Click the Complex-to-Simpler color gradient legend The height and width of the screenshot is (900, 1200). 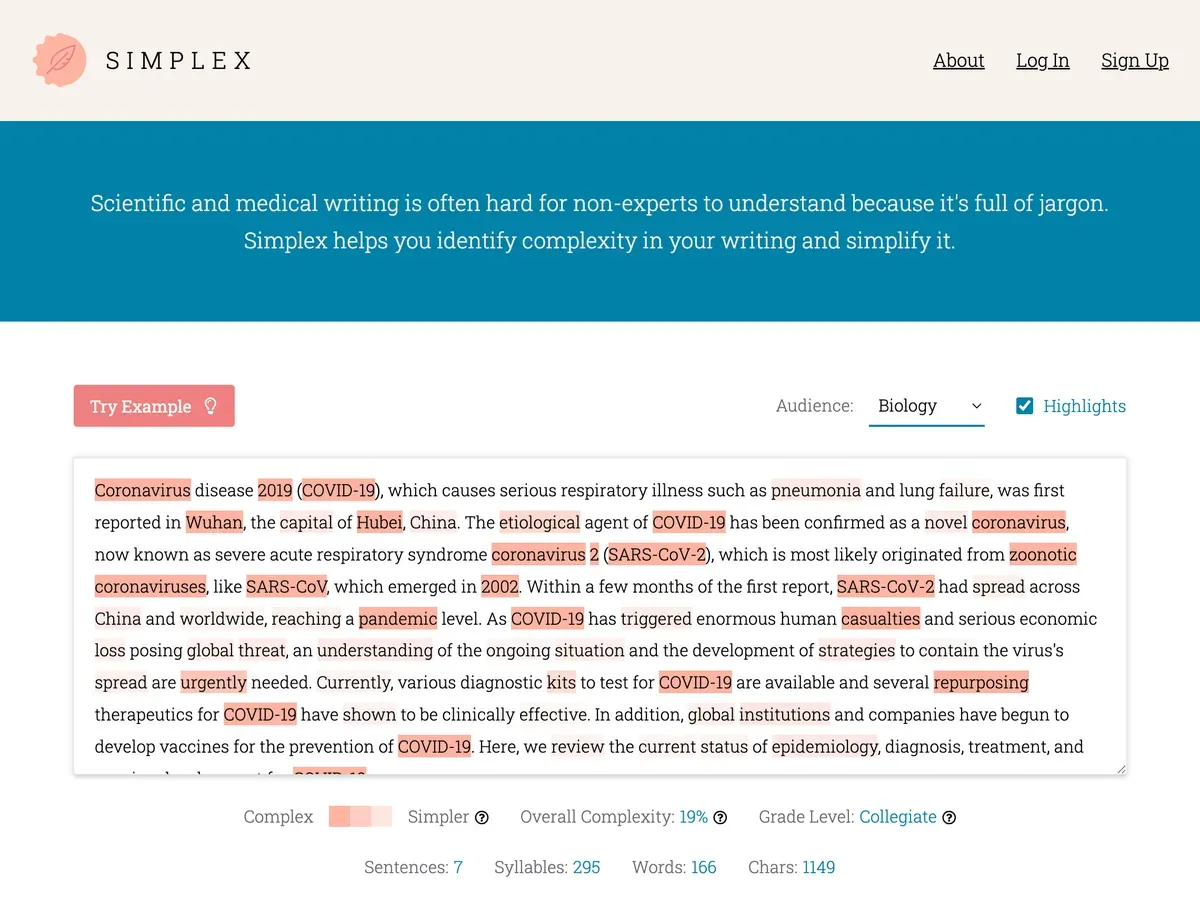(360, 817)
